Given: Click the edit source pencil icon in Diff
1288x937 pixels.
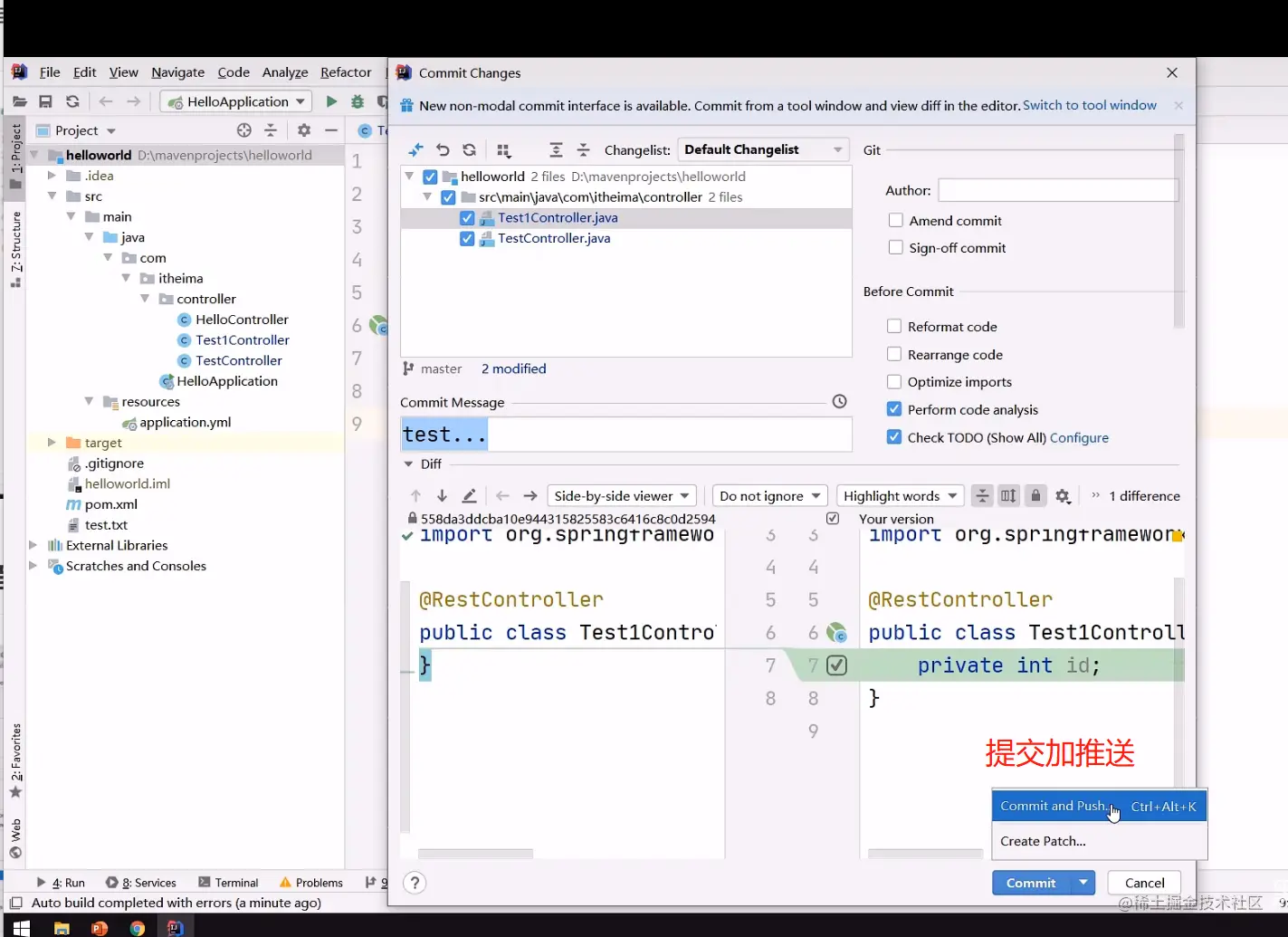Looking at the screenshot, I should click(469, 496).
